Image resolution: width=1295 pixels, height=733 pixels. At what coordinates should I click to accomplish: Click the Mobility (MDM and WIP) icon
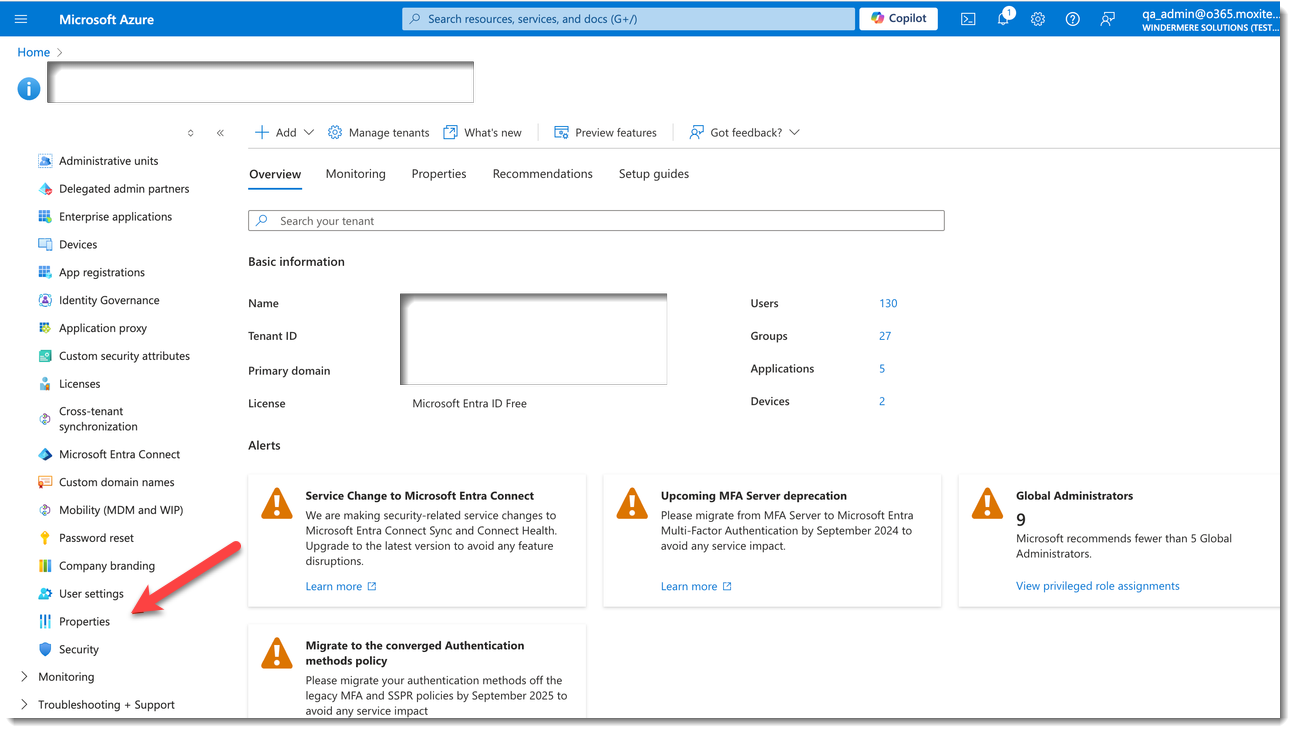point(45,511)
